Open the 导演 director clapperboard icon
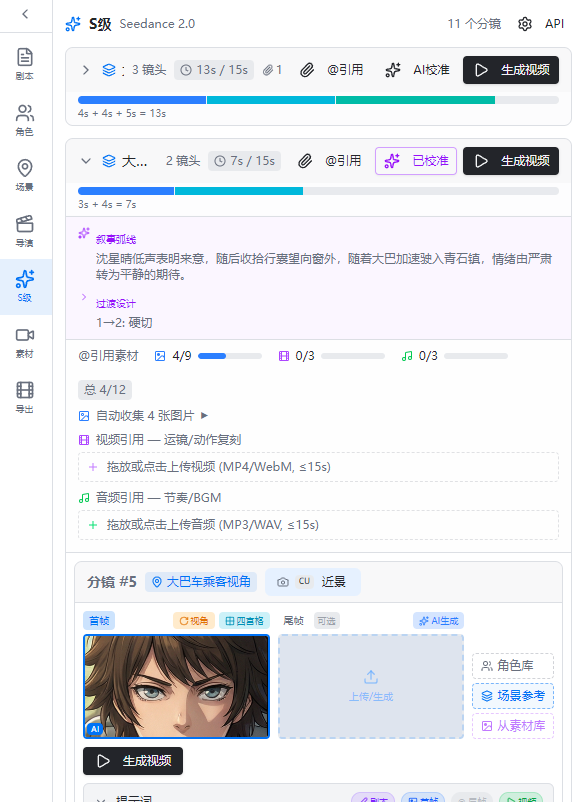 point(25,231)
